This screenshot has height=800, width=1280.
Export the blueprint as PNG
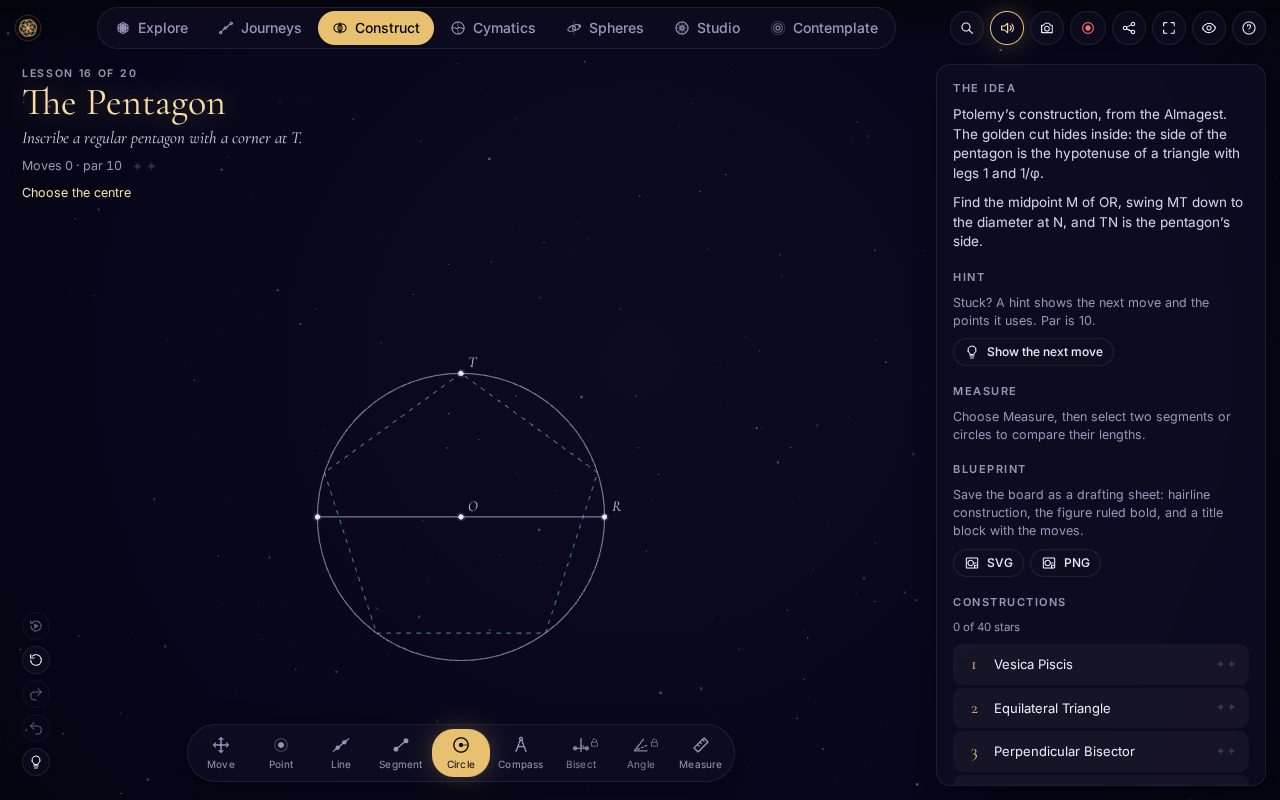[1065, 563]
